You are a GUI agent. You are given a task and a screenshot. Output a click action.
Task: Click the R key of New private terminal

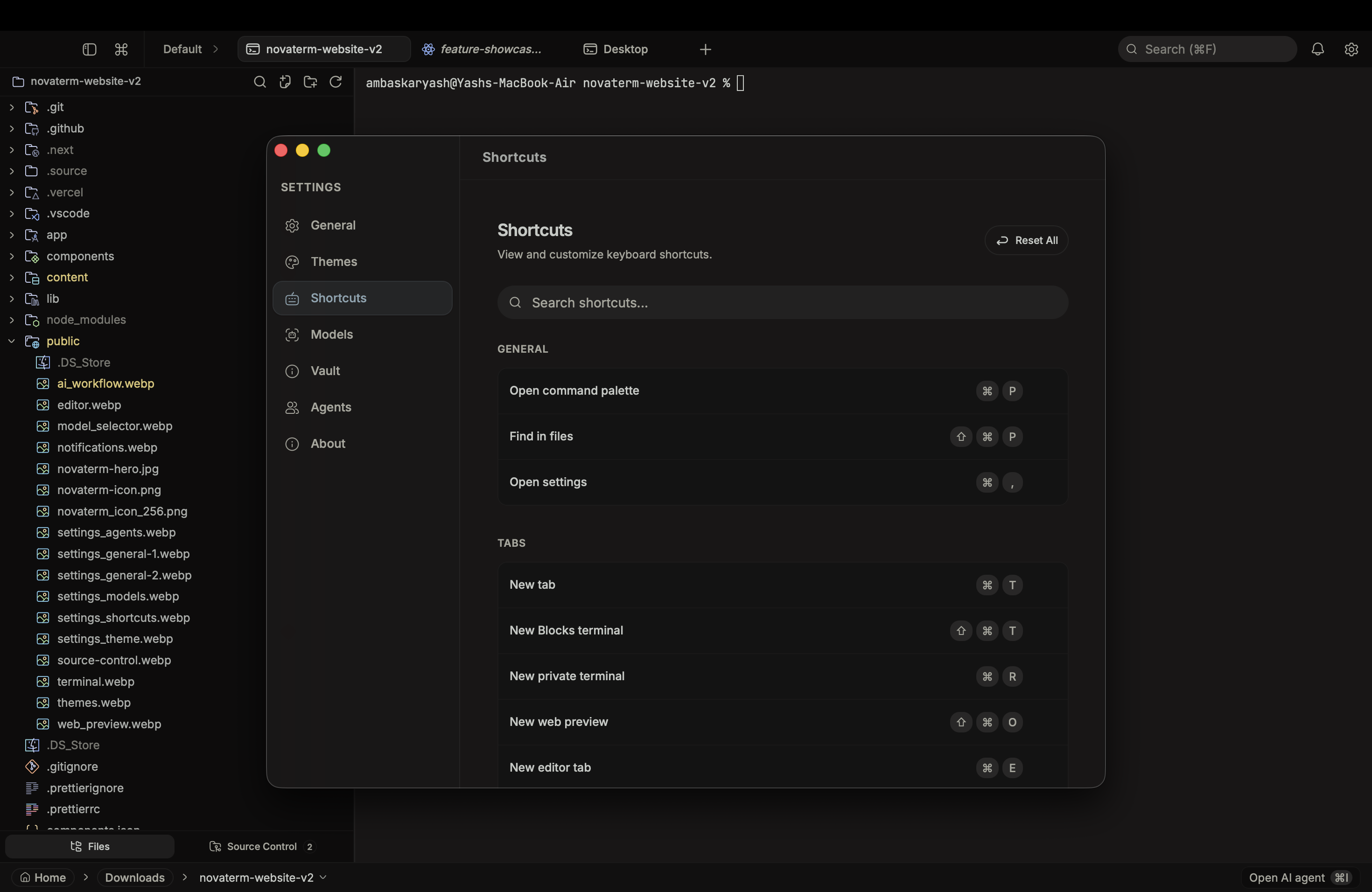(1012, 676)
